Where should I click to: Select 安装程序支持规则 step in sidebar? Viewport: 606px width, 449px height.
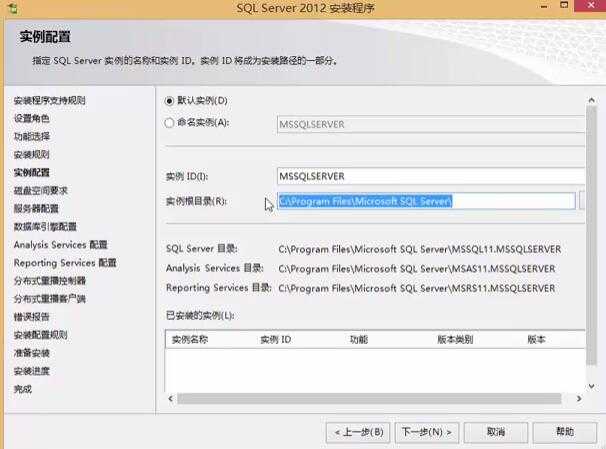tap(49, 100)
